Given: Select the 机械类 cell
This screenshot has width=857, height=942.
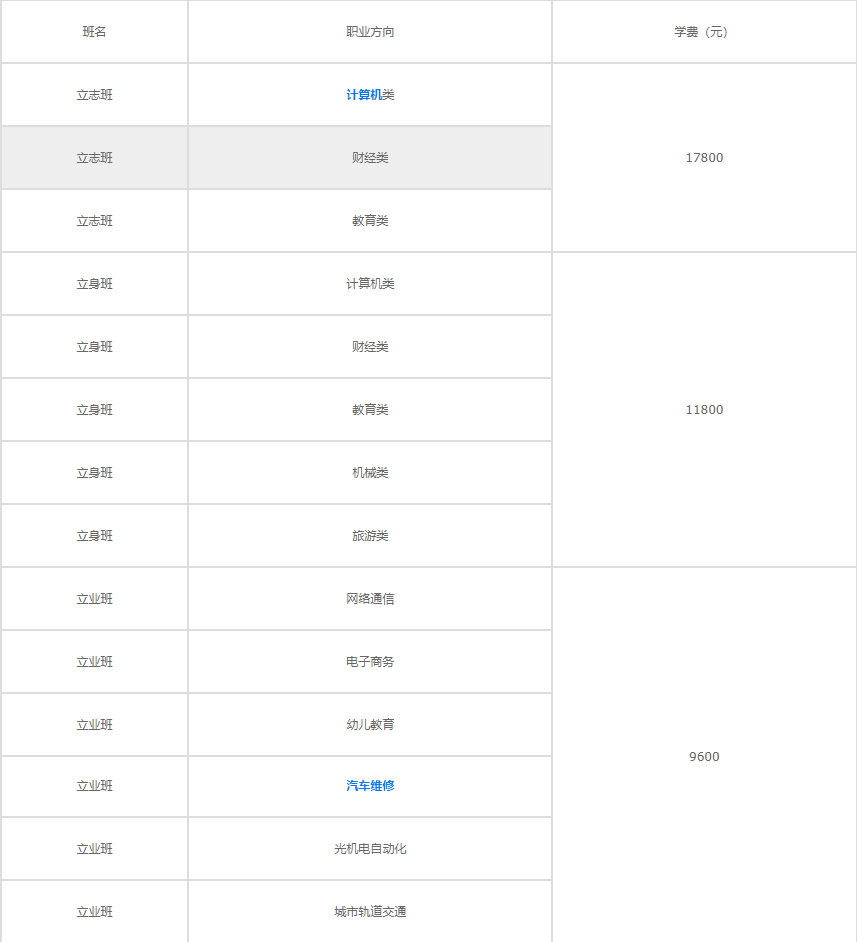Looking at the screenshot, I should pos(370,473).
